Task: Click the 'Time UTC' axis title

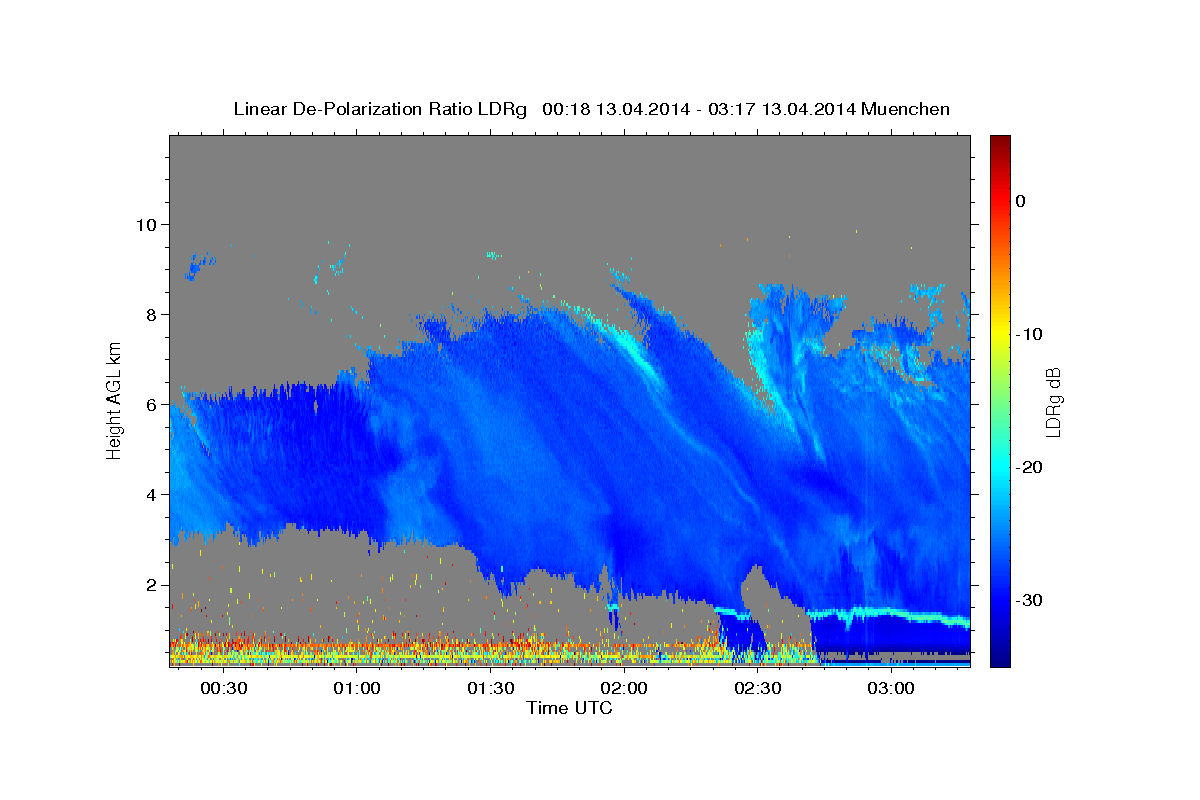Action: point(570,708)
